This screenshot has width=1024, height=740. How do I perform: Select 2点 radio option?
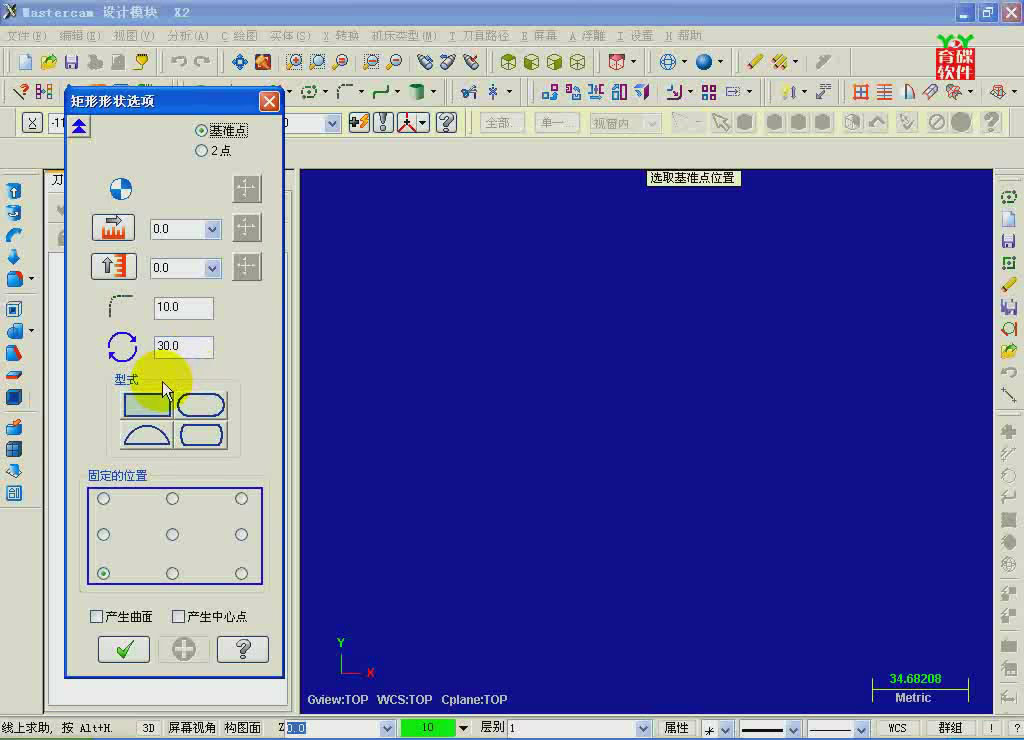click(213, 151)
